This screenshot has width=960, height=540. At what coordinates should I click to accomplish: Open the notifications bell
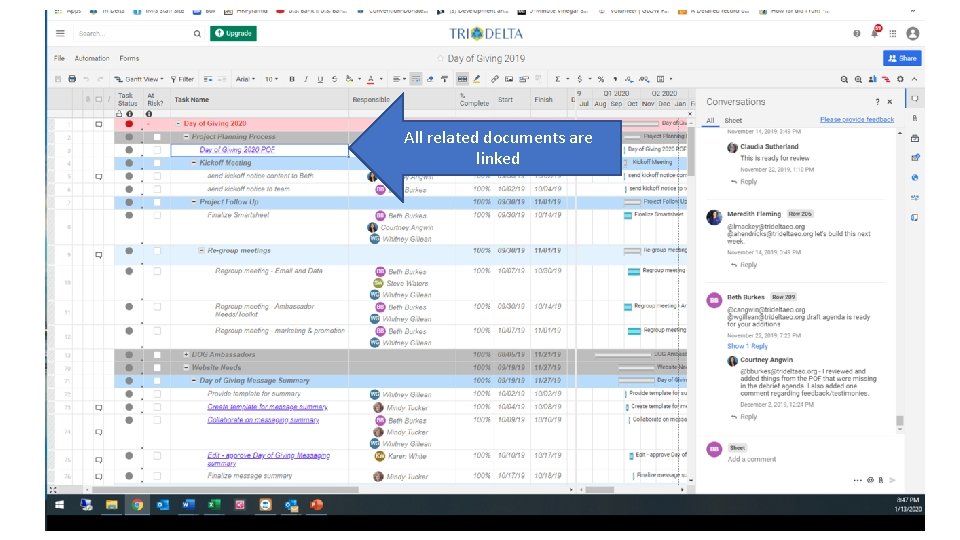click(875, 33)
